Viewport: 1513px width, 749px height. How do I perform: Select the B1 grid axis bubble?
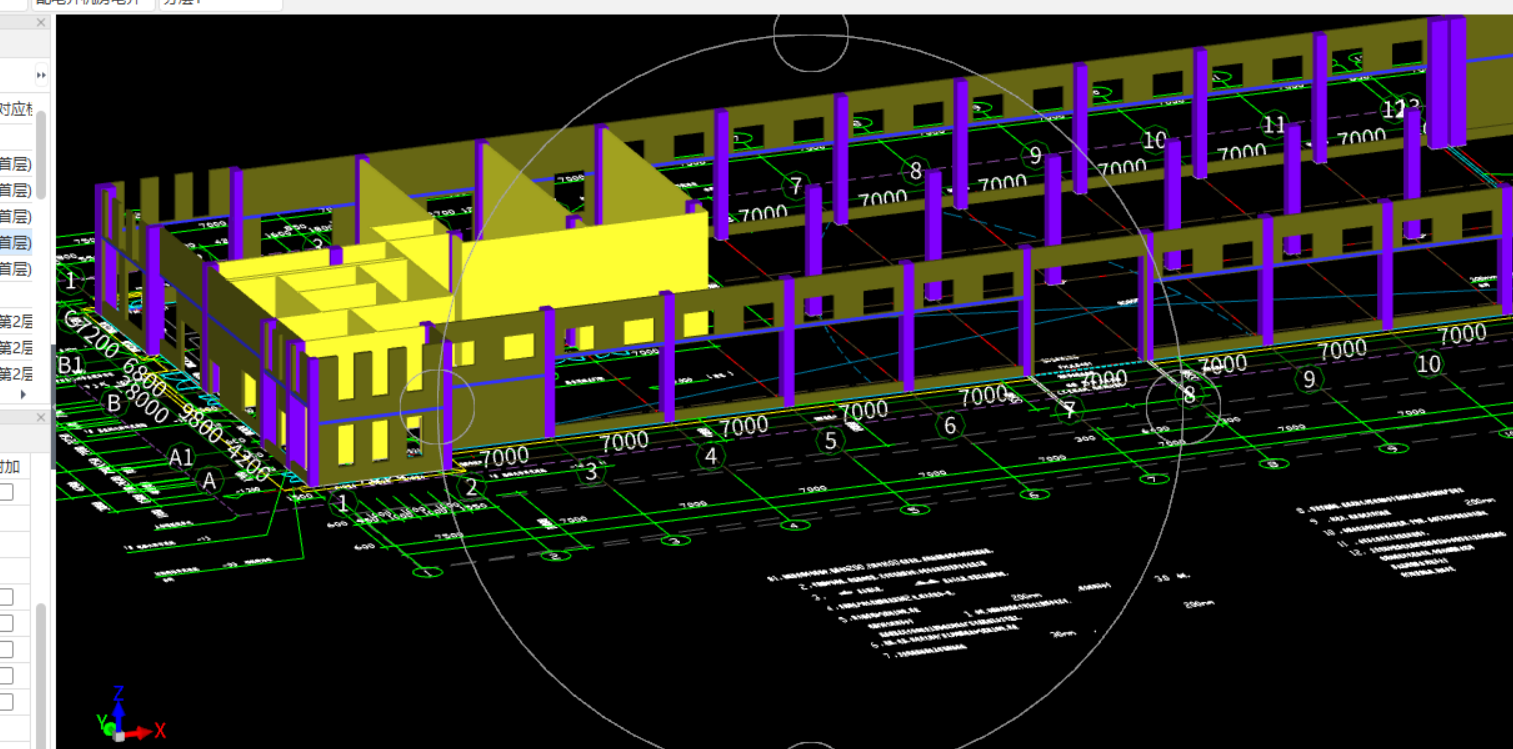point(70,365)
